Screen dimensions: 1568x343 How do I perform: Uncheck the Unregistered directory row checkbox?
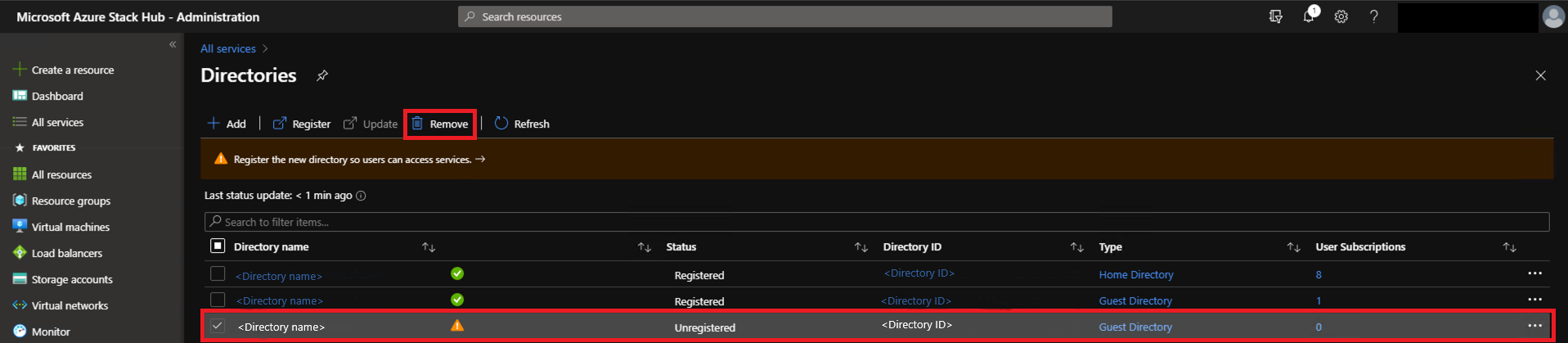(x=218, y=325)
